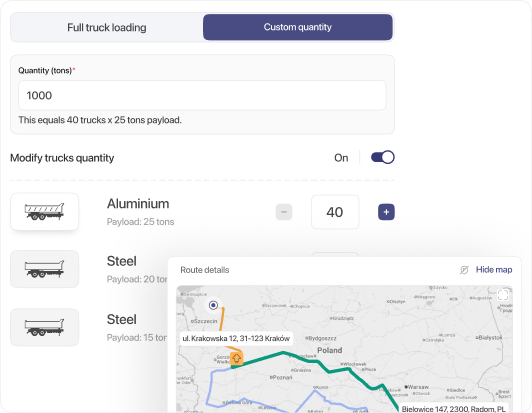Click the 40 trucks payload hint text
This screenshot has height=413, width=532.
tap(100, 120)
